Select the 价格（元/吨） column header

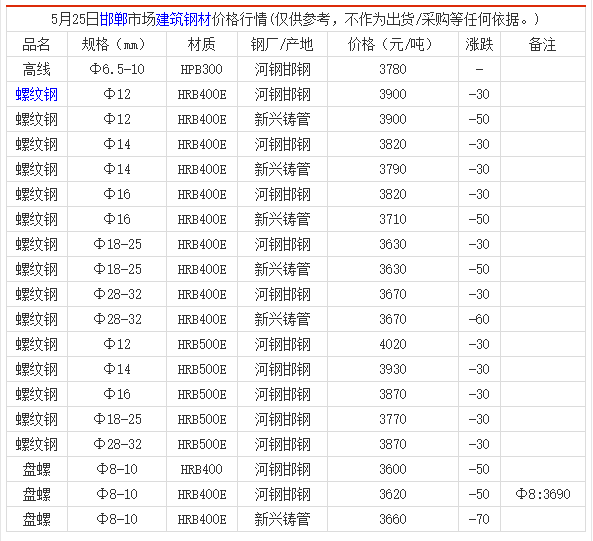pos(393,44)
